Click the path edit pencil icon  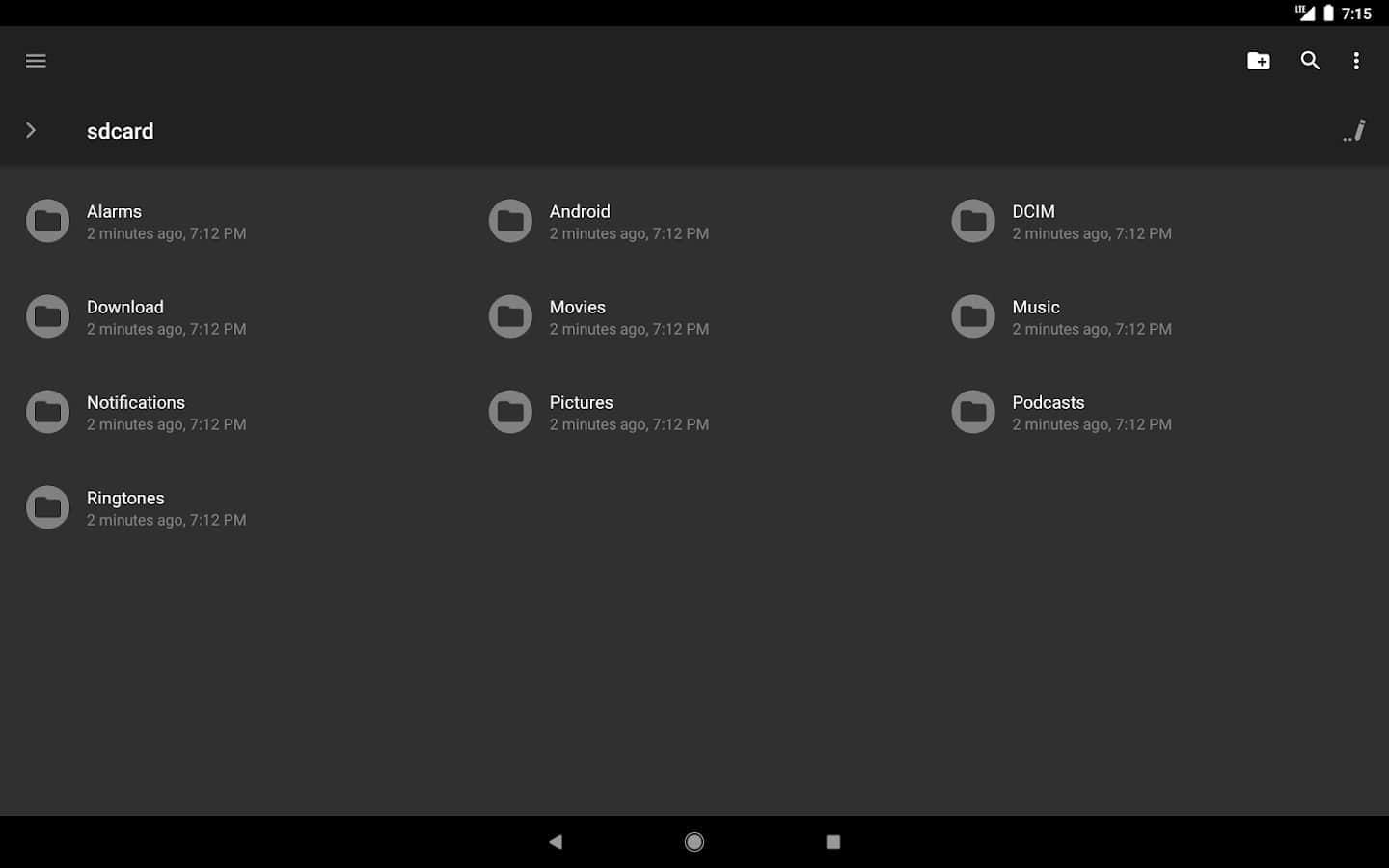coord(1354,131)
